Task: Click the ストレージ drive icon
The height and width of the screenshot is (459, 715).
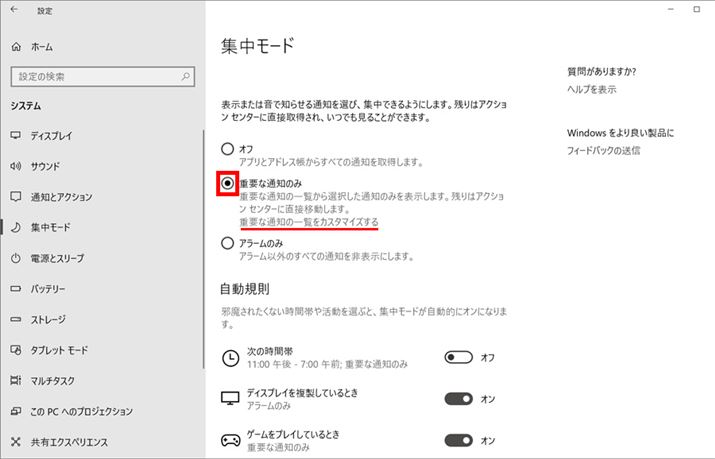Action: (x=16, y=319)
